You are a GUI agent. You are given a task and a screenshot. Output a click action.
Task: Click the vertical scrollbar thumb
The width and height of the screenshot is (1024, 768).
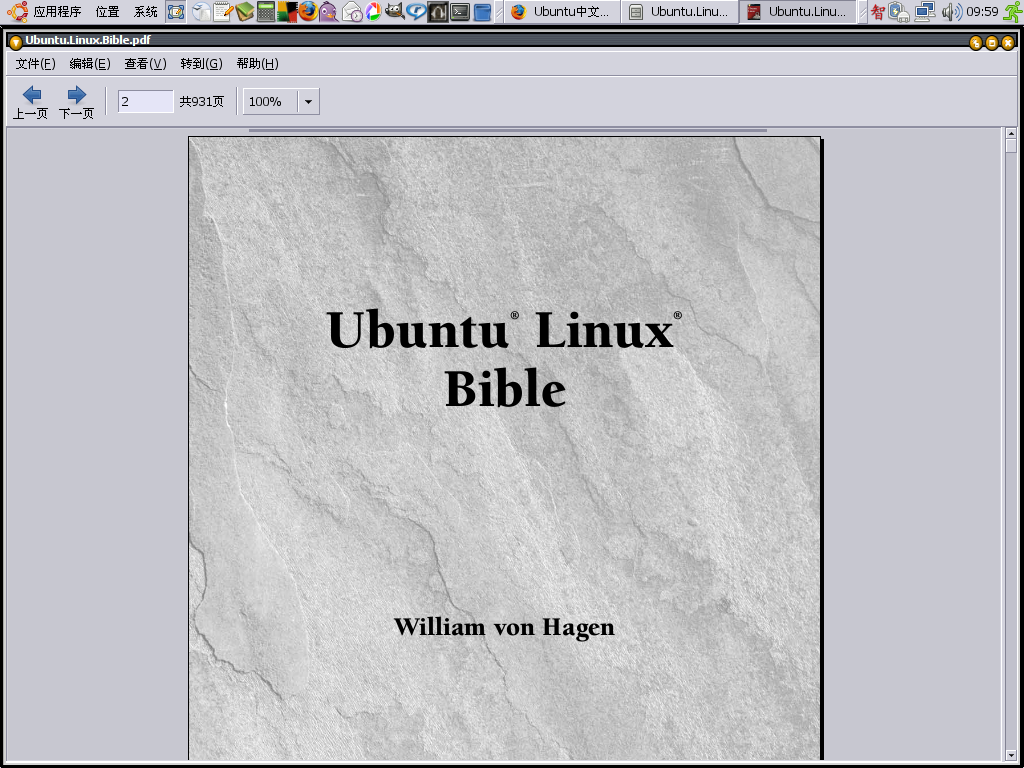coord(1011,146)
